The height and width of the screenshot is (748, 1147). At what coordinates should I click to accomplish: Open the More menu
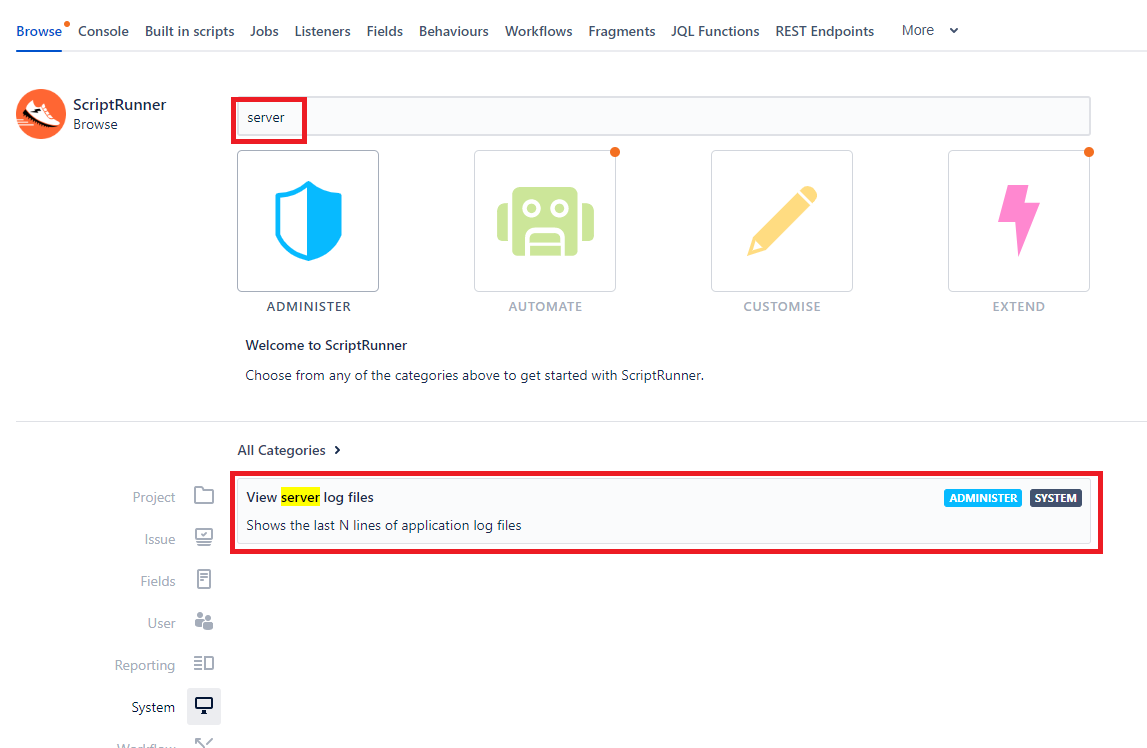[x=930, y=31]
